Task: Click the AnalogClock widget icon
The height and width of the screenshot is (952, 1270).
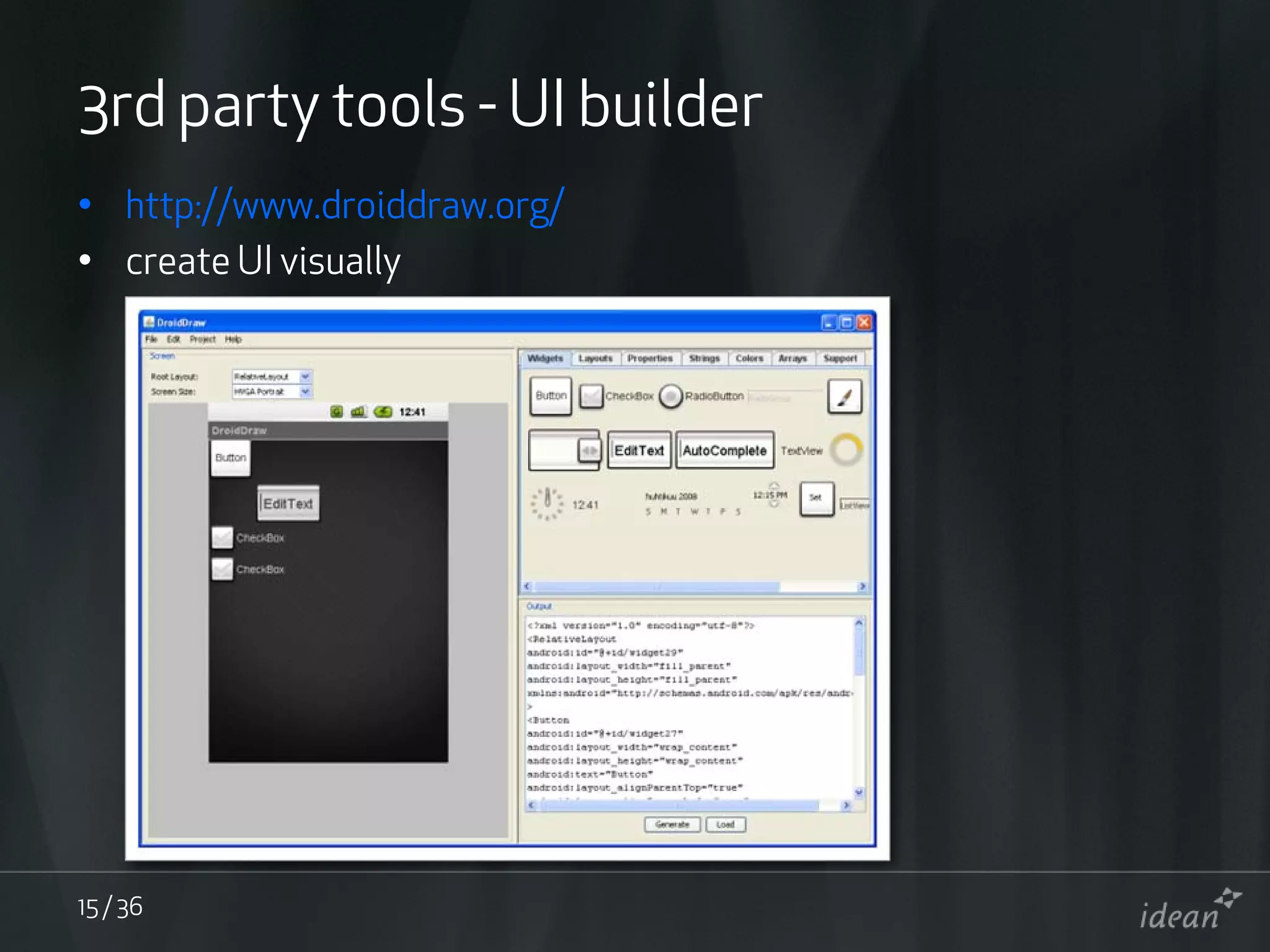Action: 547,503
